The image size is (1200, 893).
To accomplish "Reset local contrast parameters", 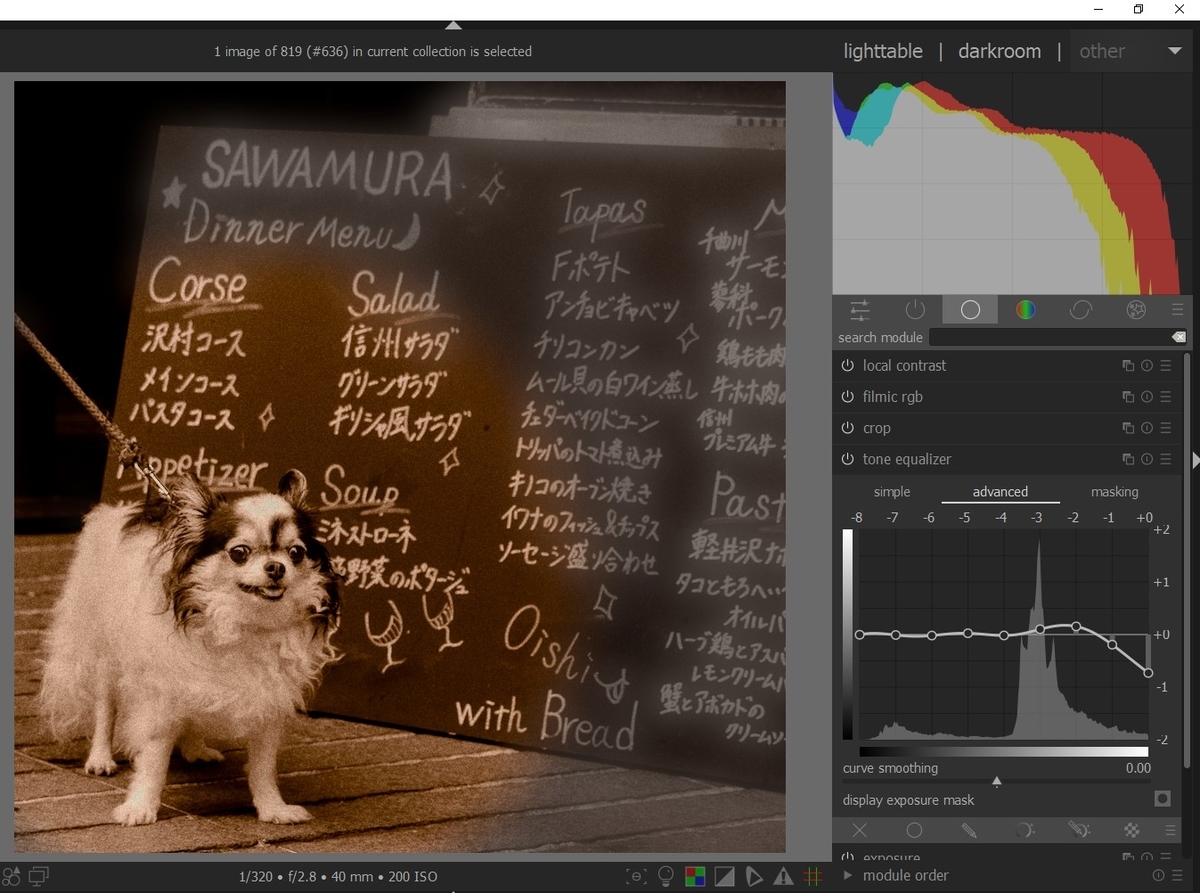I will 1147,366.
